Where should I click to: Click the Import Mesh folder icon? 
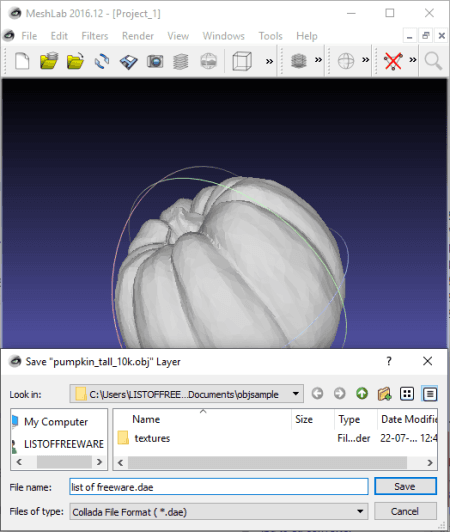[x=75, y=61]
